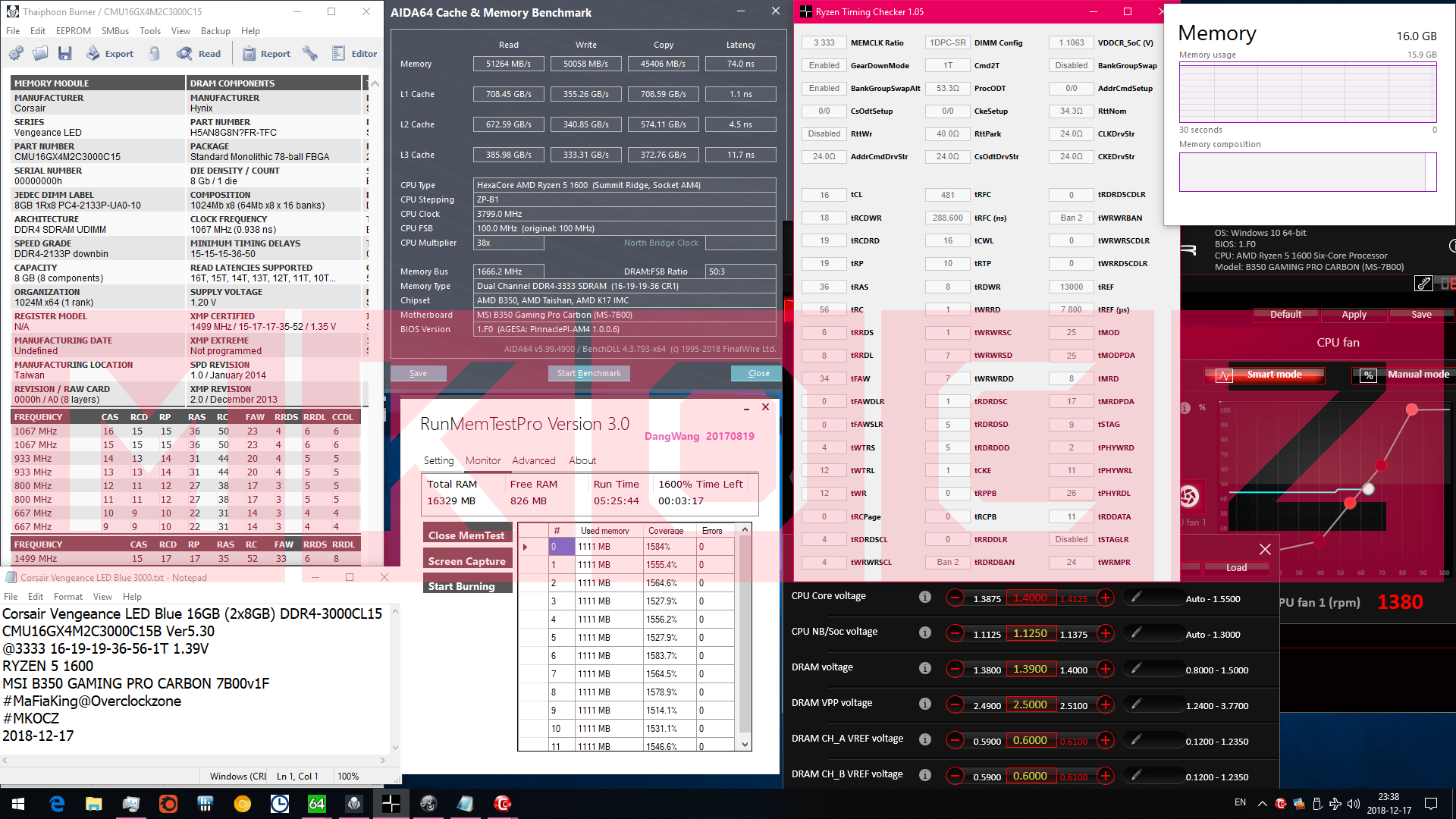1456x819 pixels.
Task: Switch to Setting tab in RunMemTestPro
Action: coord(438,460)
